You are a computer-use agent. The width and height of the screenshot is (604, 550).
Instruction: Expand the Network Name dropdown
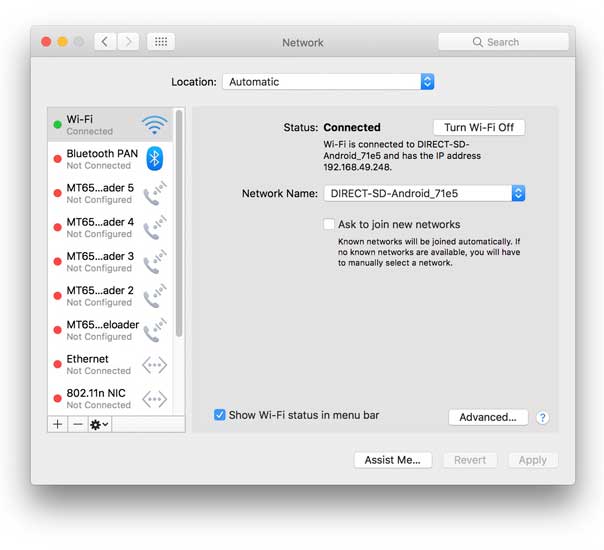[424, 193]
